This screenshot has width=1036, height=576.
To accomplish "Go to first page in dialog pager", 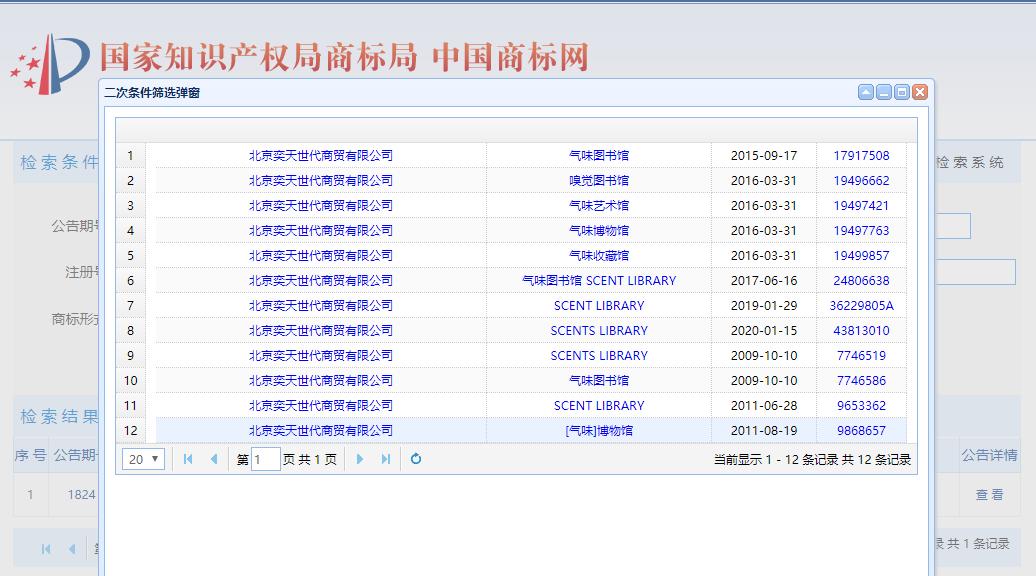I will 188,459.
